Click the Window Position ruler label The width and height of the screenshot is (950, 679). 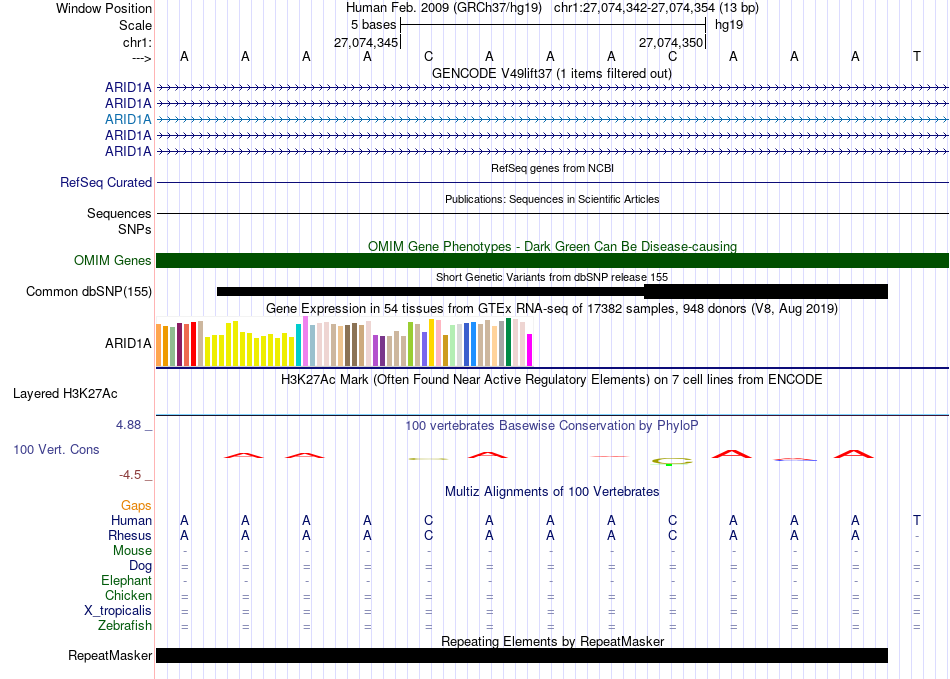point(104,8)
